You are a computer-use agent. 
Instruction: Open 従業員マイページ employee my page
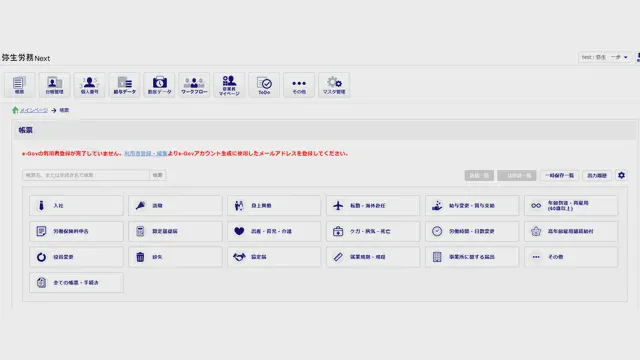coord(229,85)
